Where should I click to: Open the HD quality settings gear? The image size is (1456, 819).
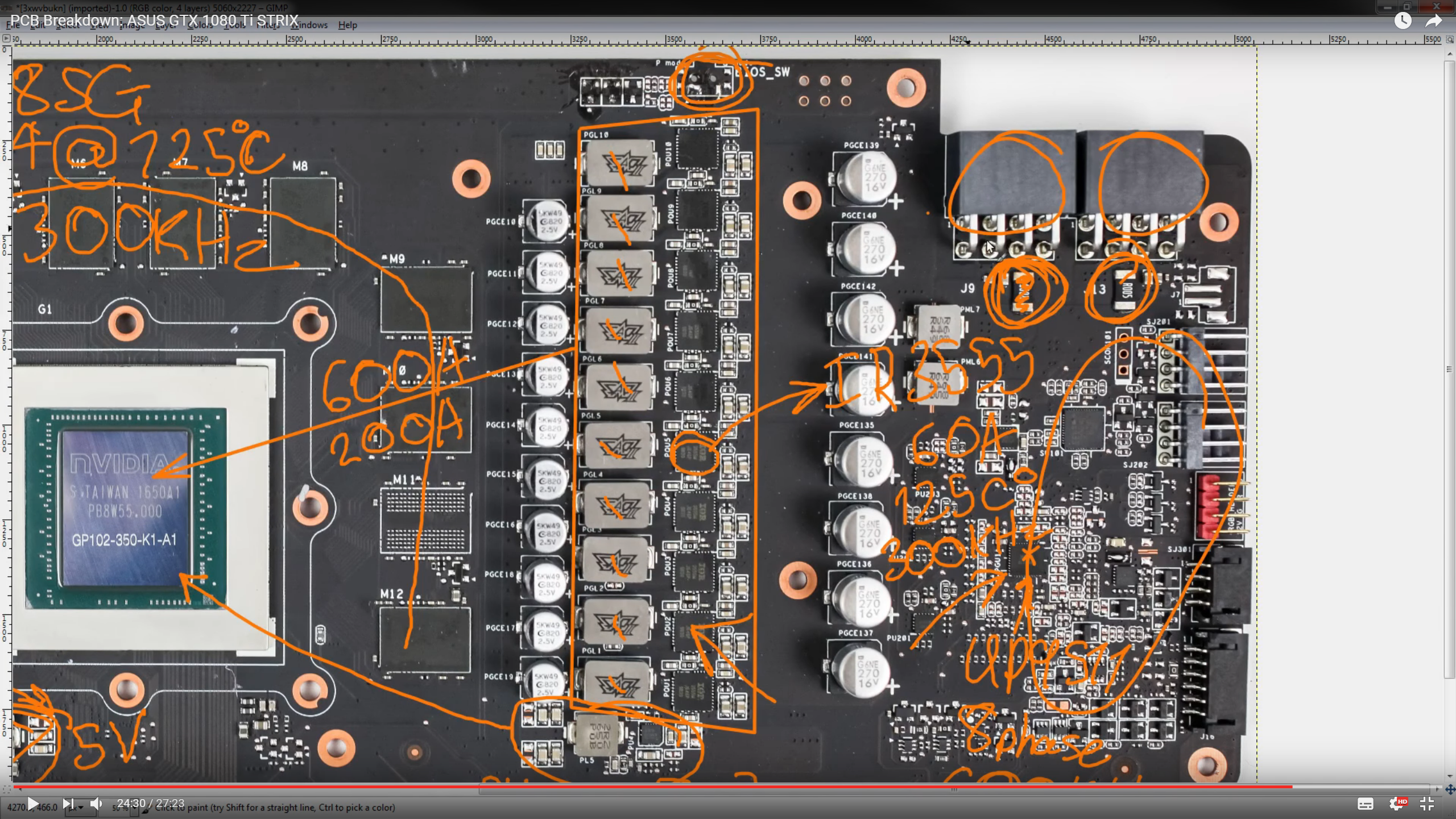1396,804
